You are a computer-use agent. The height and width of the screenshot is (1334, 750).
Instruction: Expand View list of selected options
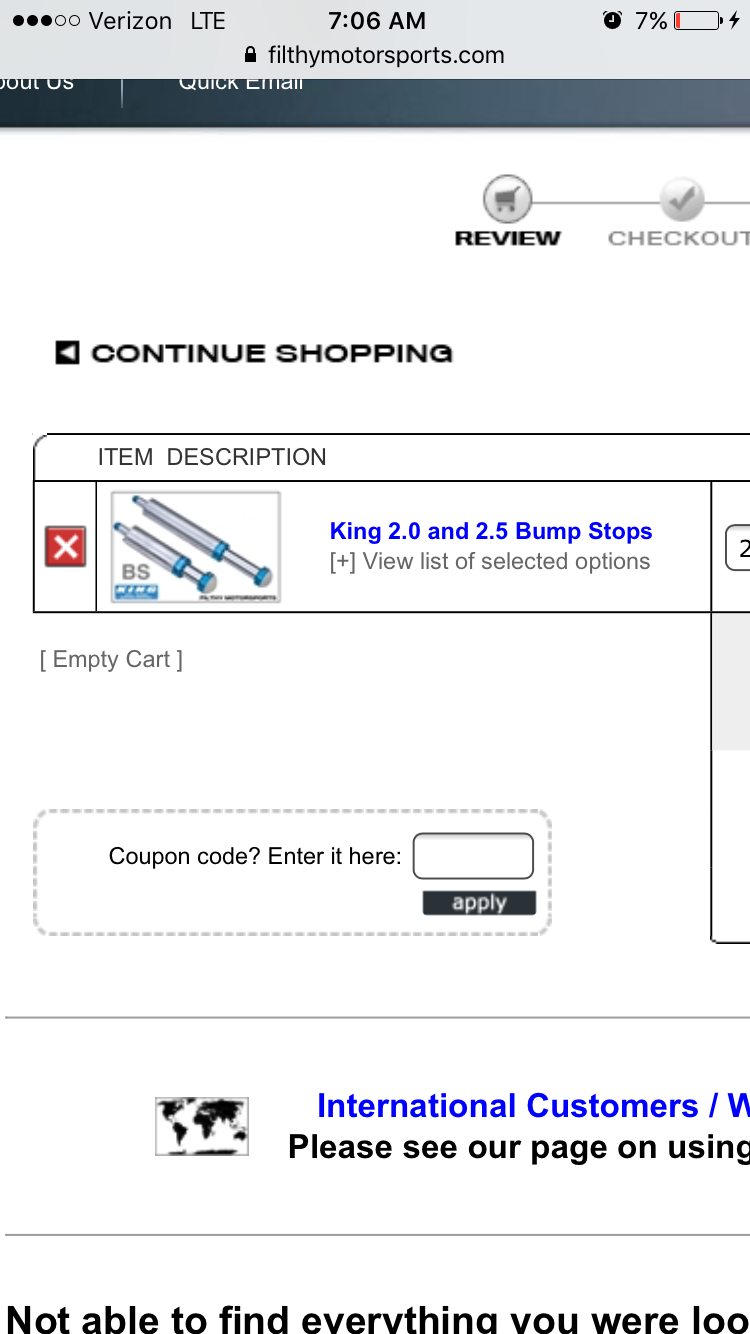pos(490,562)
